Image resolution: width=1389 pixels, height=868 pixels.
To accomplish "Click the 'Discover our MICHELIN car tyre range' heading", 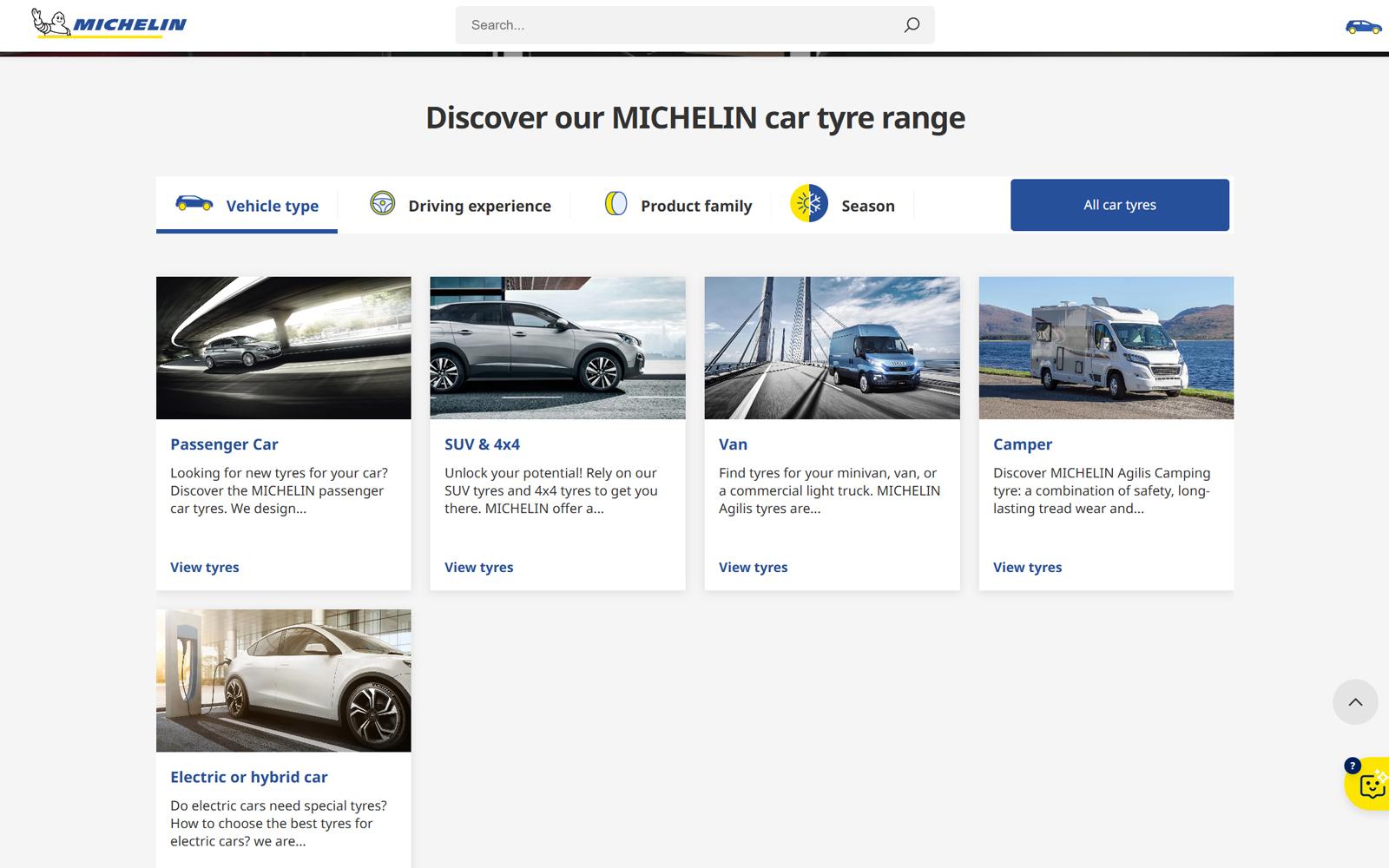I will [695, 117].
